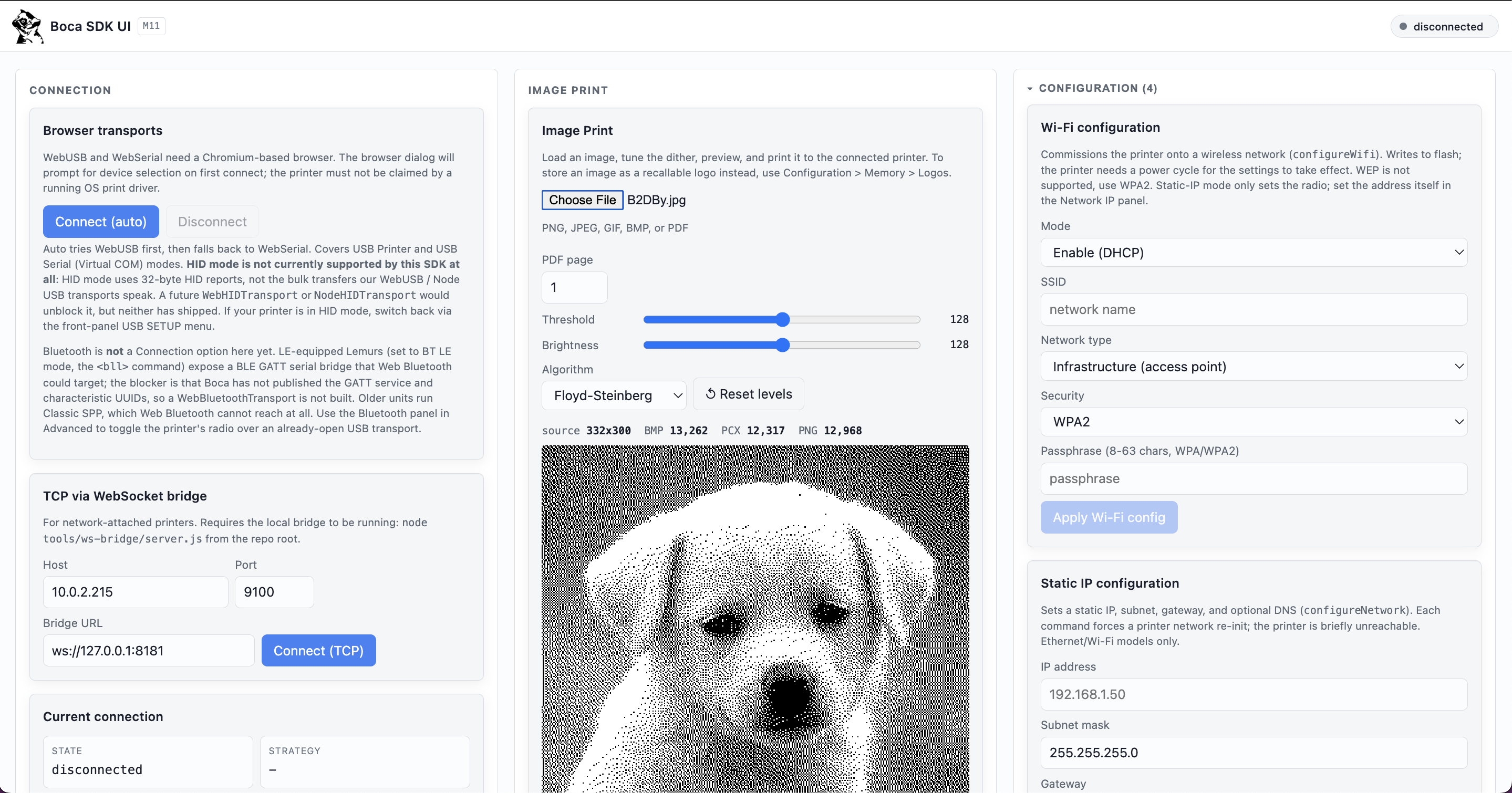Click the Threshold value 128
The width and height of the screenshot is (1512, 793).
(959, 319)
